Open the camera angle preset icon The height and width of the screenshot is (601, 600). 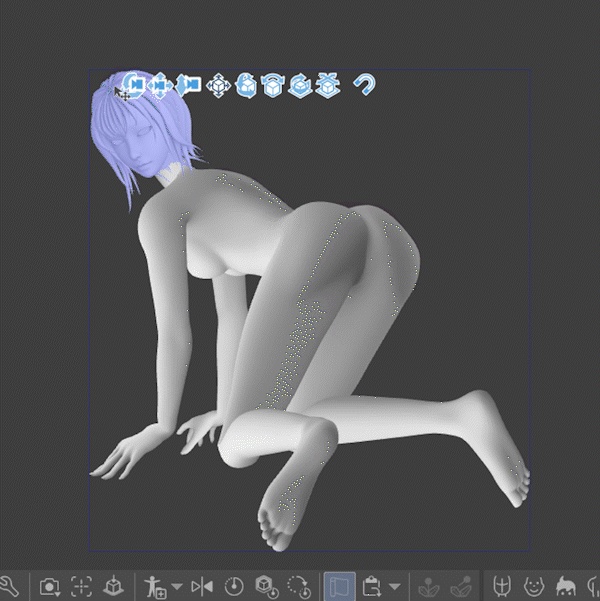(x=49, y=586)
